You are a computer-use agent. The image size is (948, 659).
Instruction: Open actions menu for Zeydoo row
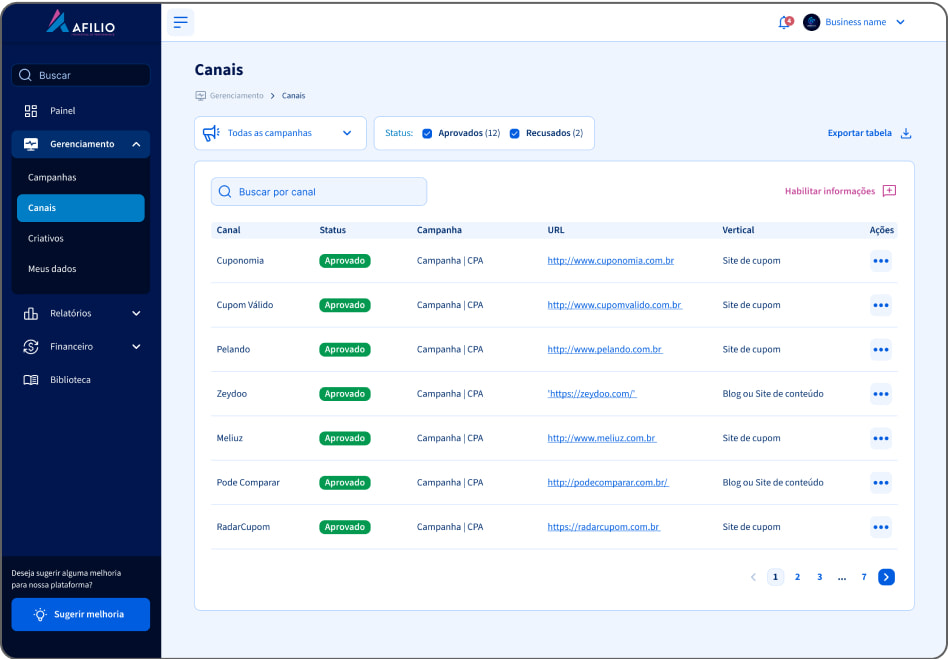coord(881,394)
